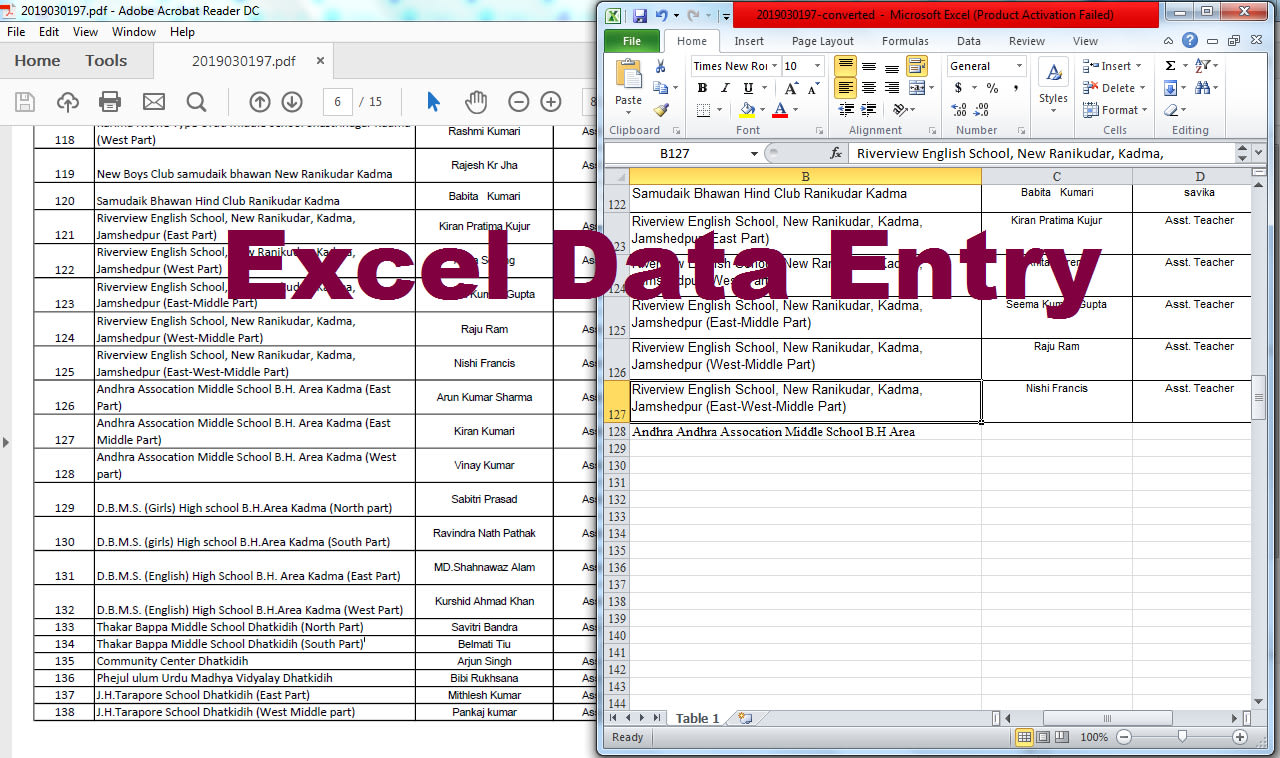Screen dimensions: 1280x758
Task: Select the Hand tool in Acrobat
Action: click(x=476, y=101)
